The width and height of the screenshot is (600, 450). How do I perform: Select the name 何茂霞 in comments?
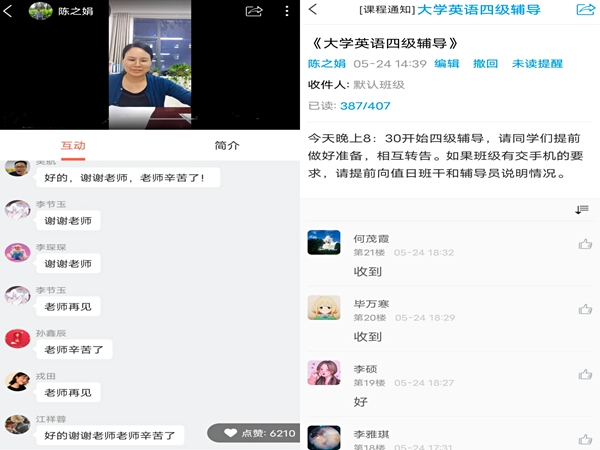point(371,239)
